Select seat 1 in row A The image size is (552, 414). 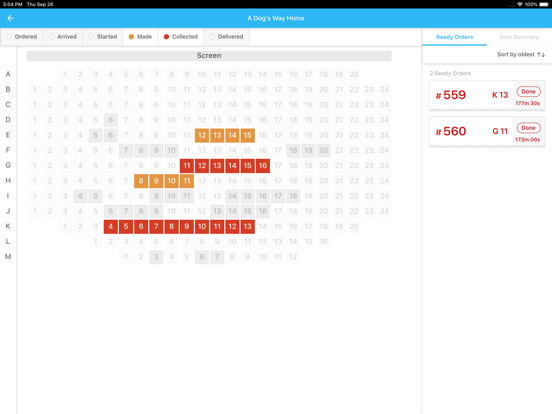click(65, 74)
